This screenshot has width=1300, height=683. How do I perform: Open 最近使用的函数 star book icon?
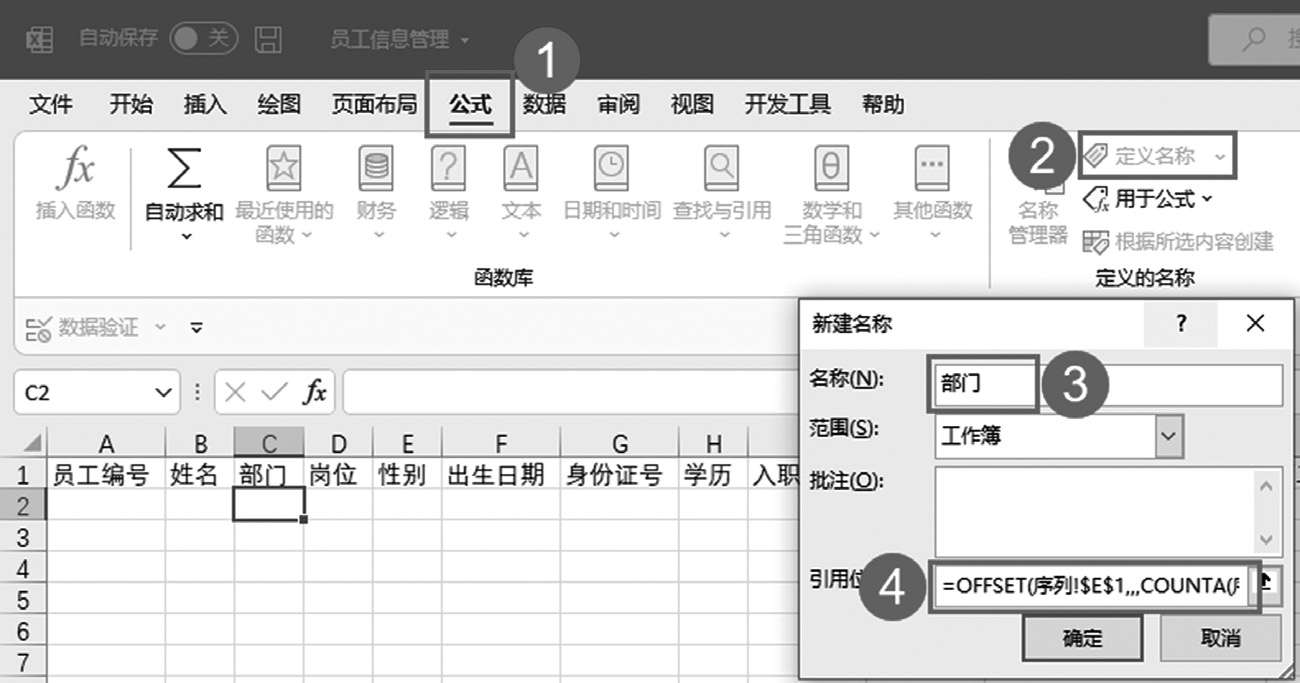[x=284, y=169]
